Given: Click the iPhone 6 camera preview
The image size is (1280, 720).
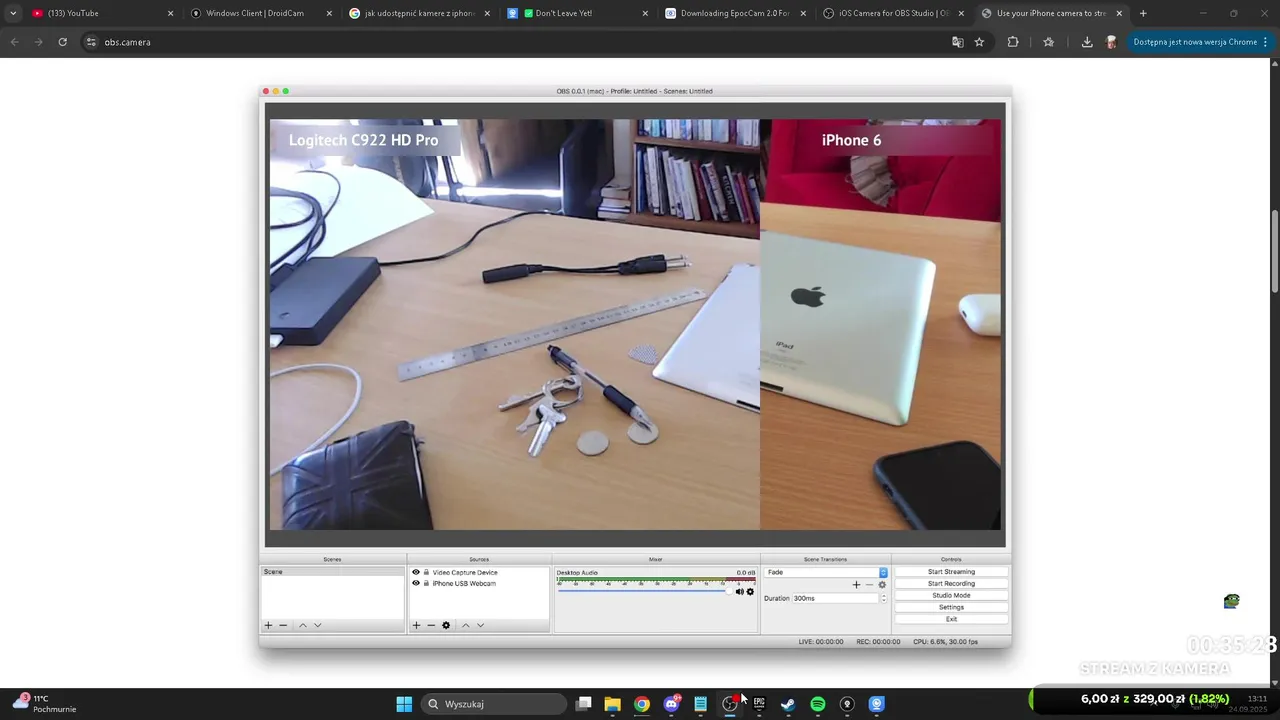Looking at the screenshot, I should [x=880, y=325].
